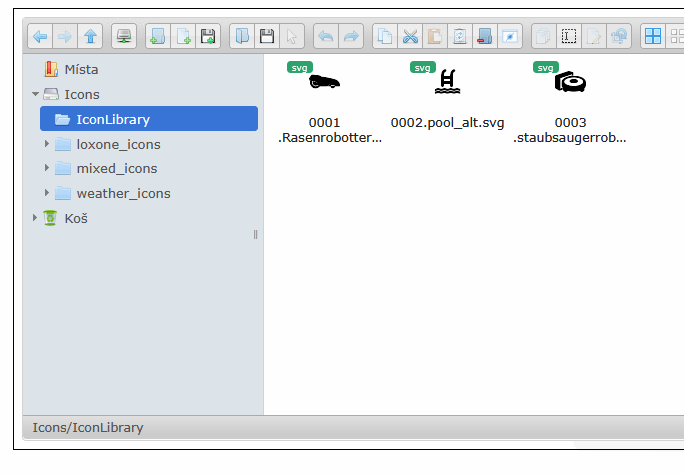Click the clipboard with blue arrows icon

tap(460, 36)
